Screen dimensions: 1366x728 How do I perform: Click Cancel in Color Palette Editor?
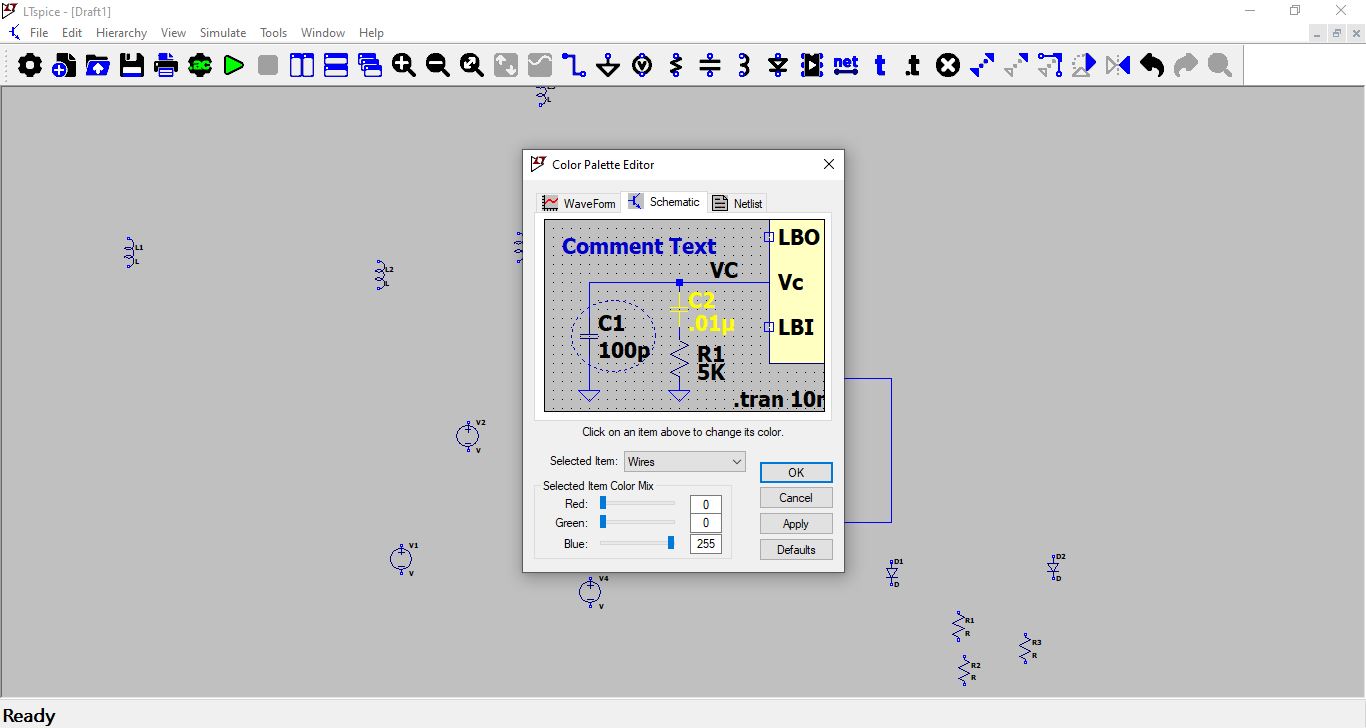coord(796,498)
